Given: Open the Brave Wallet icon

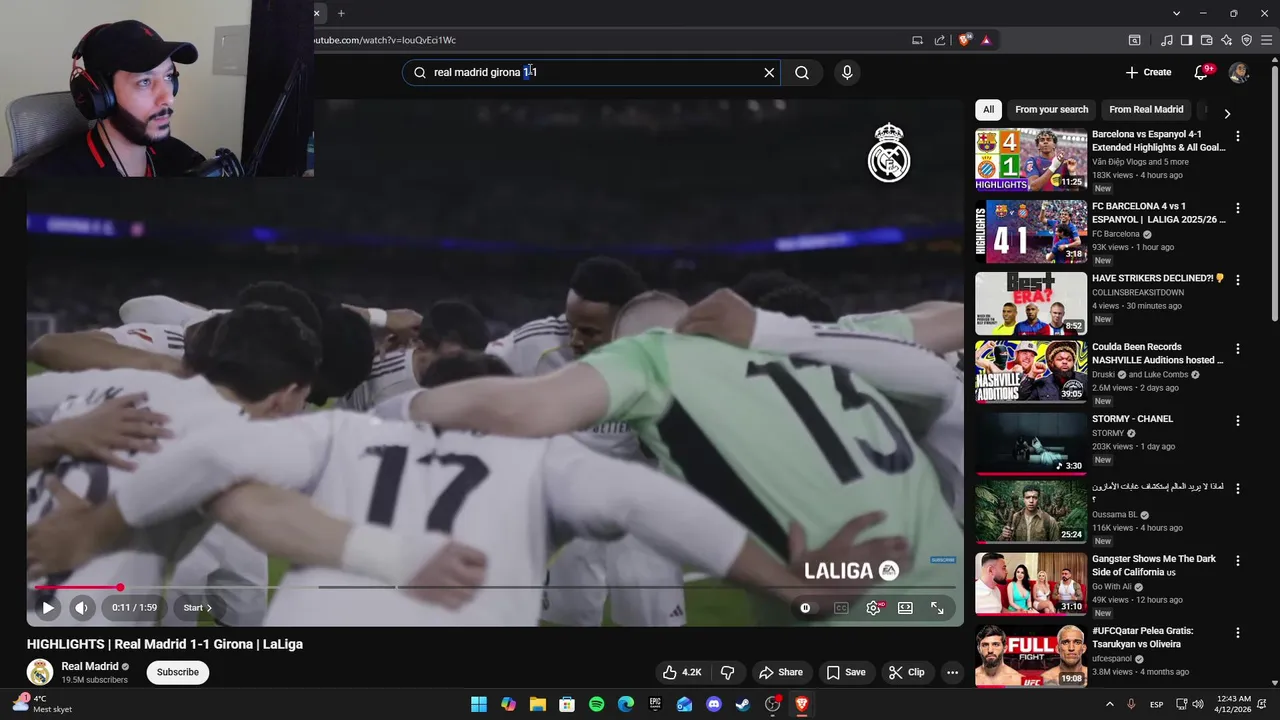Looking at the screenshot, I should pos(1206,40).
